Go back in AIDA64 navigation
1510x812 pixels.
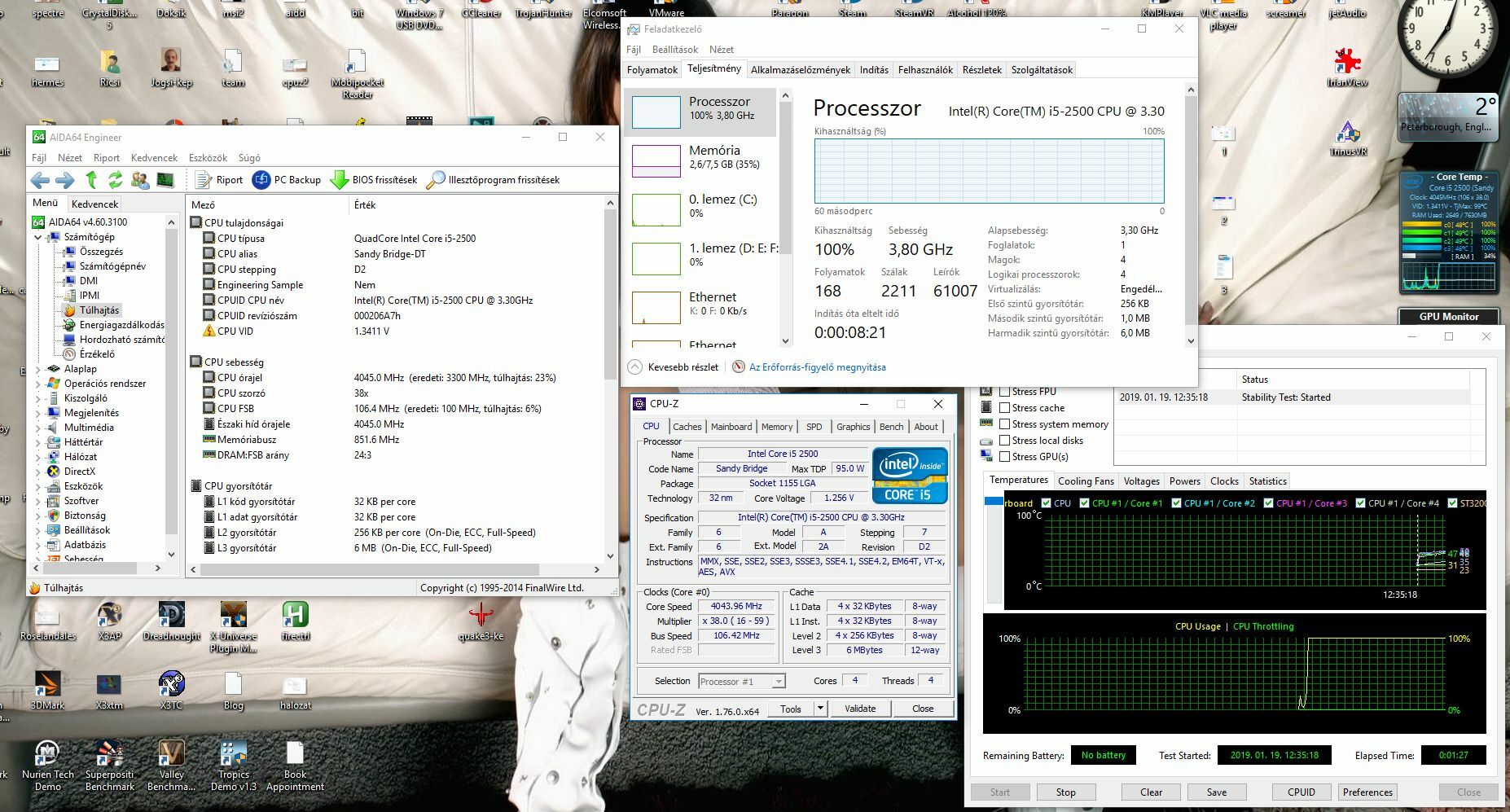point(40,180)
